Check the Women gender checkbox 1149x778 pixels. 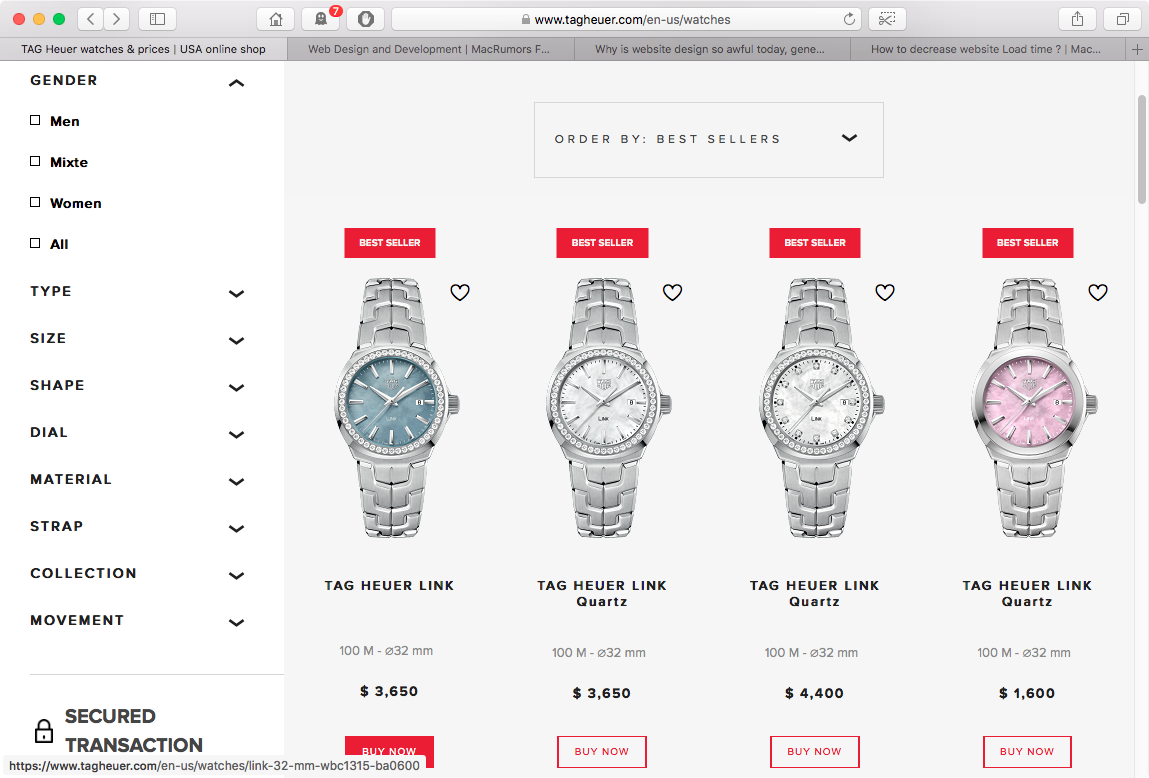coord(35,202)
